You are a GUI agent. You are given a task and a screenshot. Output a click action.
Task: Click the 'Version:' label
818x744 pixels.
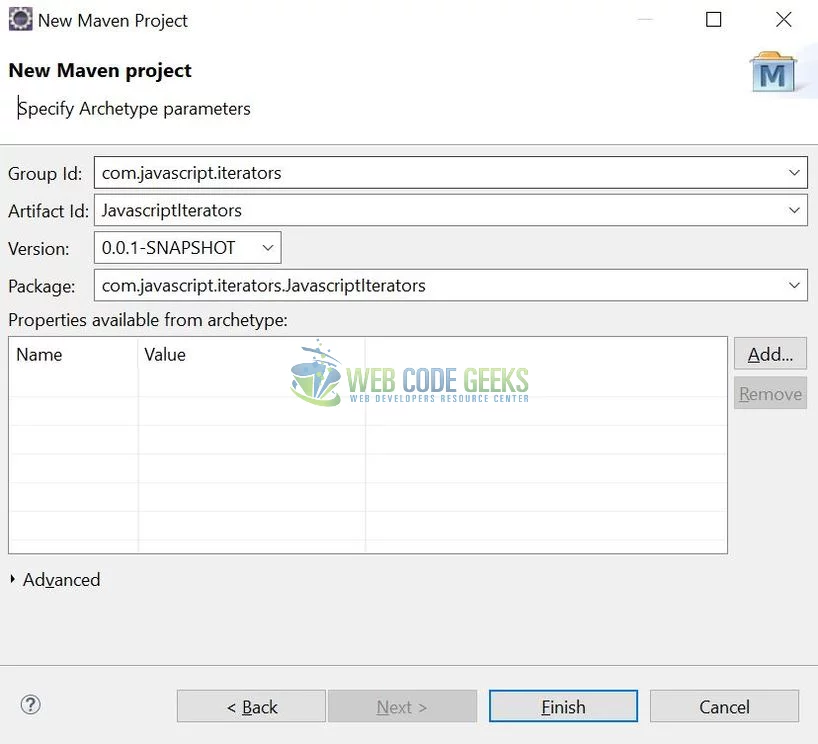coord(39,248)
